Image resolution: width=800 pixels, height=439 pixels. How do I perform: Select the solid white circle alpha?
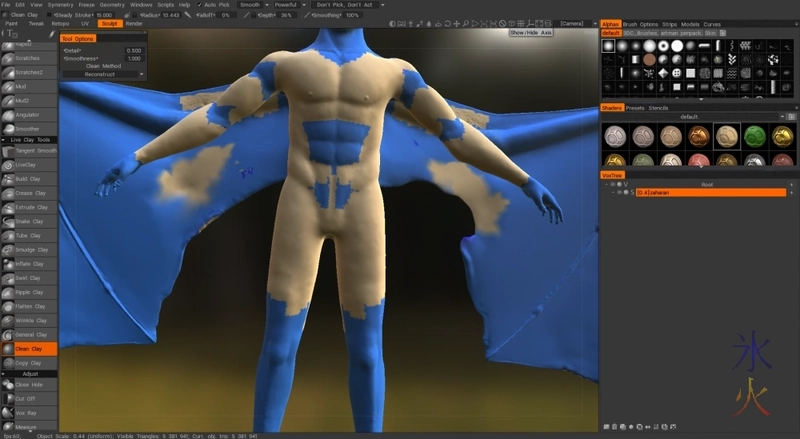point(677,46)
